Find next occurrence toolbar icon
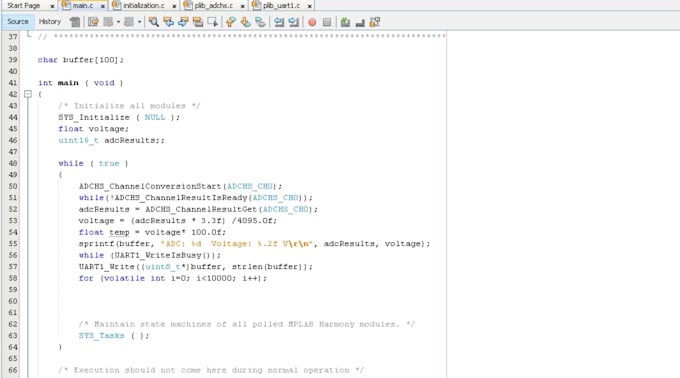 [183, 22]
